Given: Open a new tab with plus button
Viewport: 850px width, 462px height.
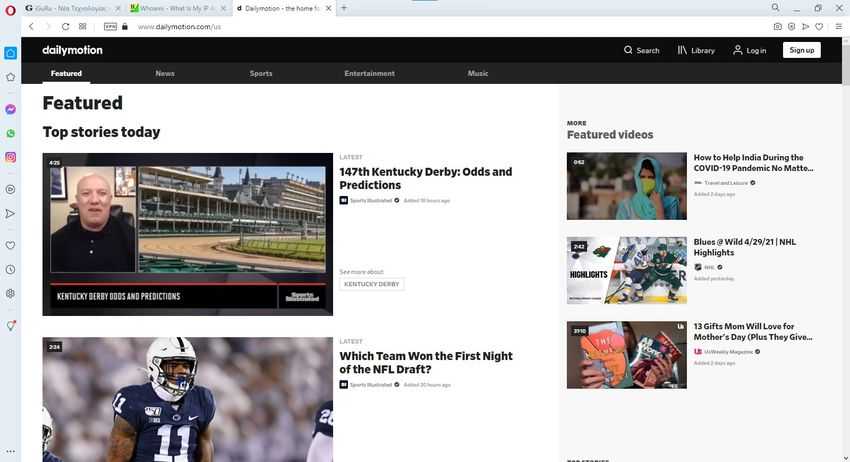Looking at the screenshot, I should tap(344, 8).
